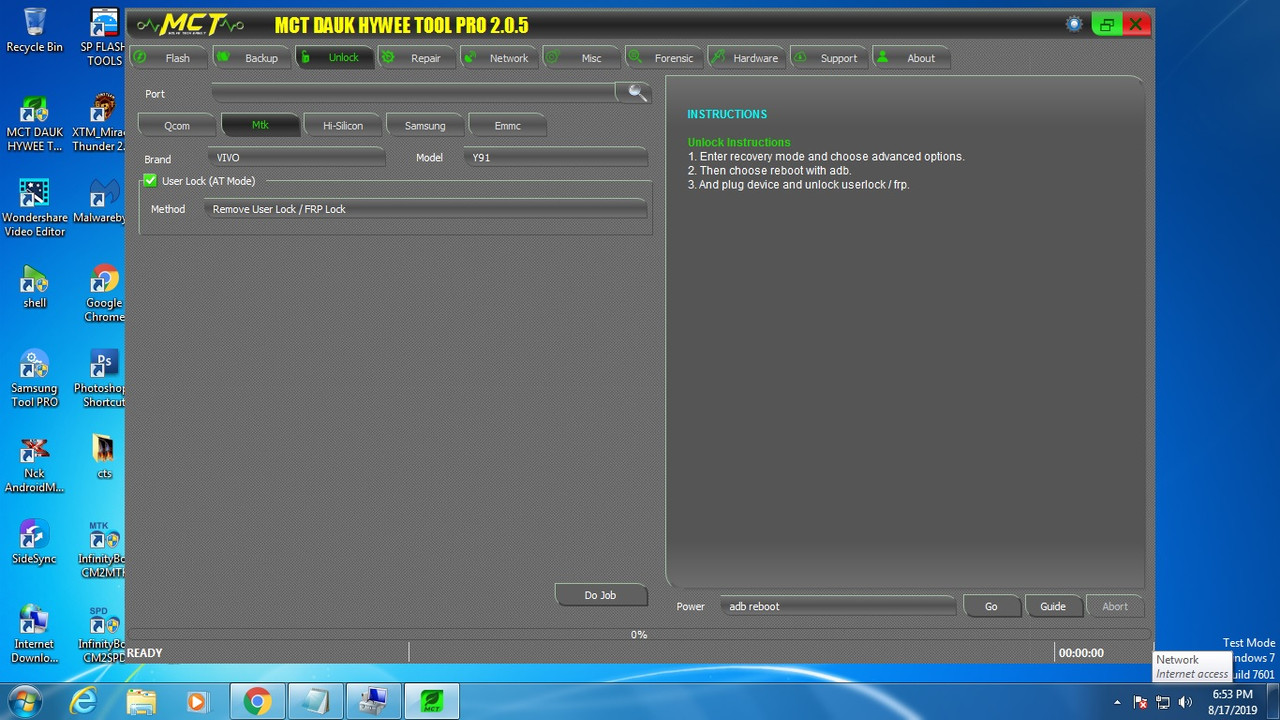Open Nck AndroidMTK desktop shortcut
Image resolution: width=1280 pixels, height=720 pixels.
(x=34, y=465)
